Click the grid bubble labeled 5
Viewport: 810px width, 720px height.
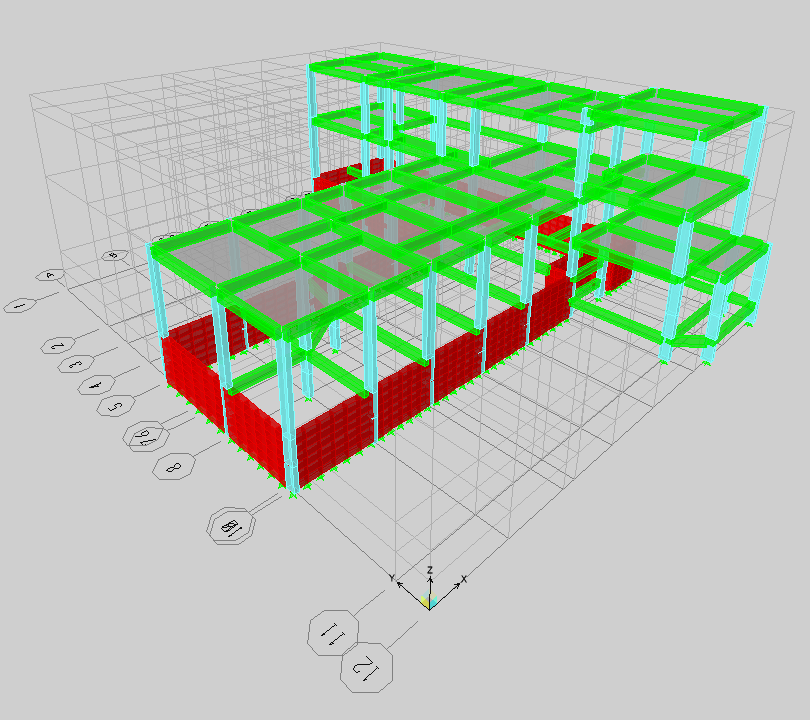click(114, 405)
